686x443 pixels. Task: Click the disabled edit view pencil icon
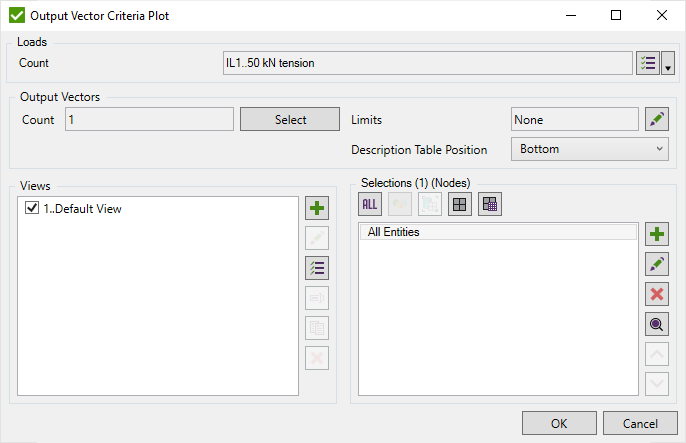317,238
